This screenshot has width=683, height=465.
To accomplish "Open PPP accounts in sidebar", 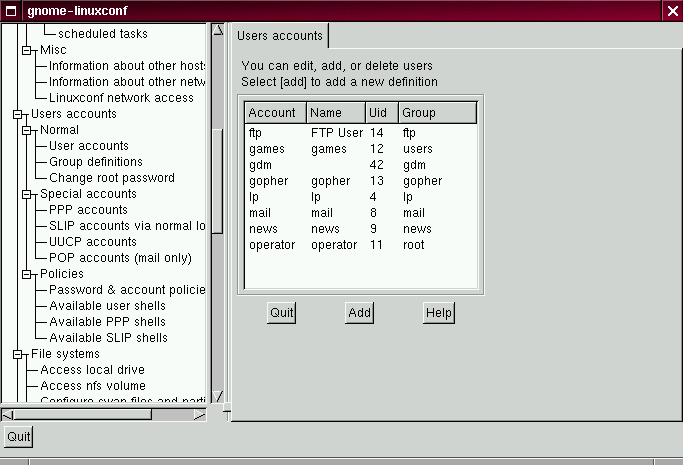I will point(88,210).
